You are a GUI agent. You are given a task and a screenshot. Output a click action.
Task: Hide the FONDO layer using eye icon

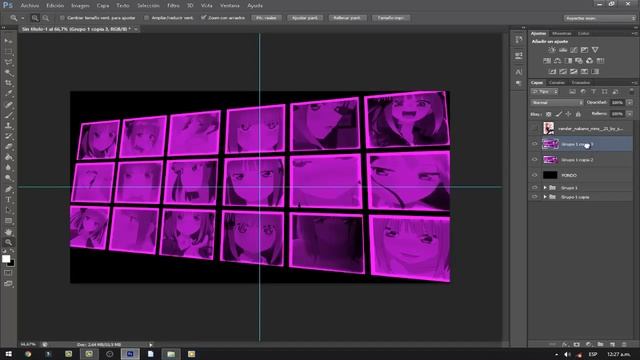point(534,175)
